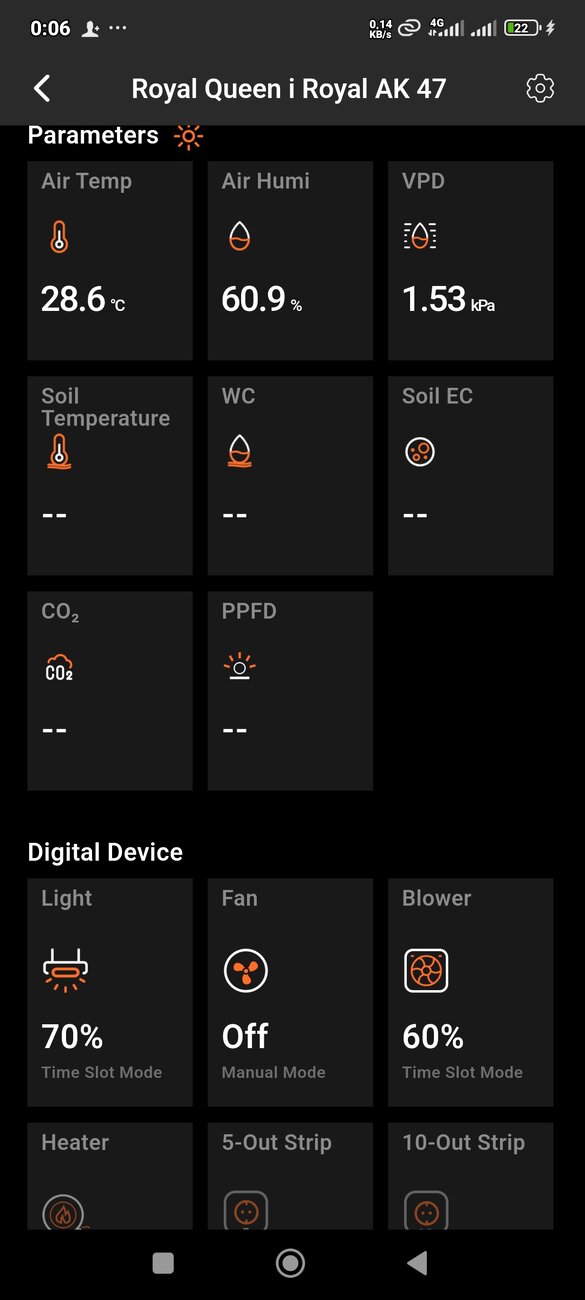The height and width of the screenshot is (1300, 585).
Task: Tap the orange sun icon beside Parameters
Action: point(188,136)
